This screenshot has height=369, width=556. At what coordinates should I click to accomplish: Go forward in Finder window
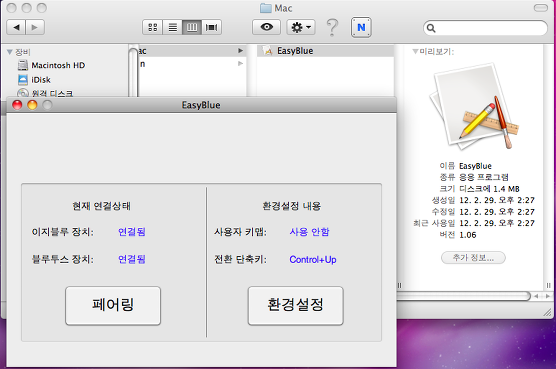pos(35,27)
